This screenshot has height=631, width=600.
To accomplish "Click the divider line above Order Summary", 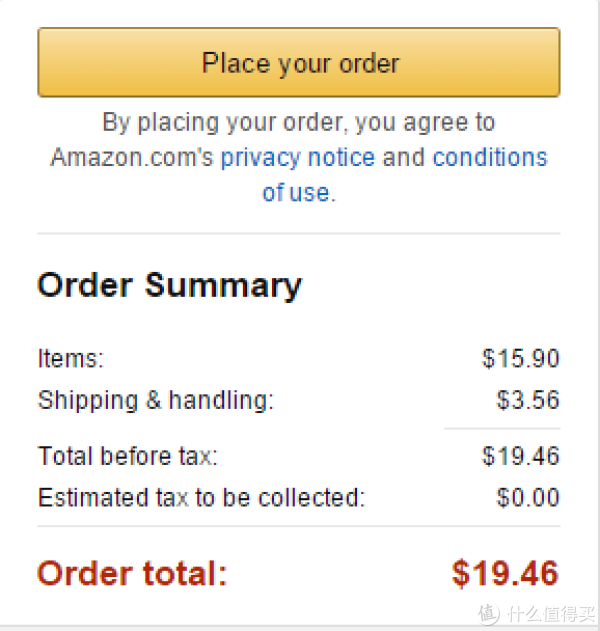I will click(299, 233).
